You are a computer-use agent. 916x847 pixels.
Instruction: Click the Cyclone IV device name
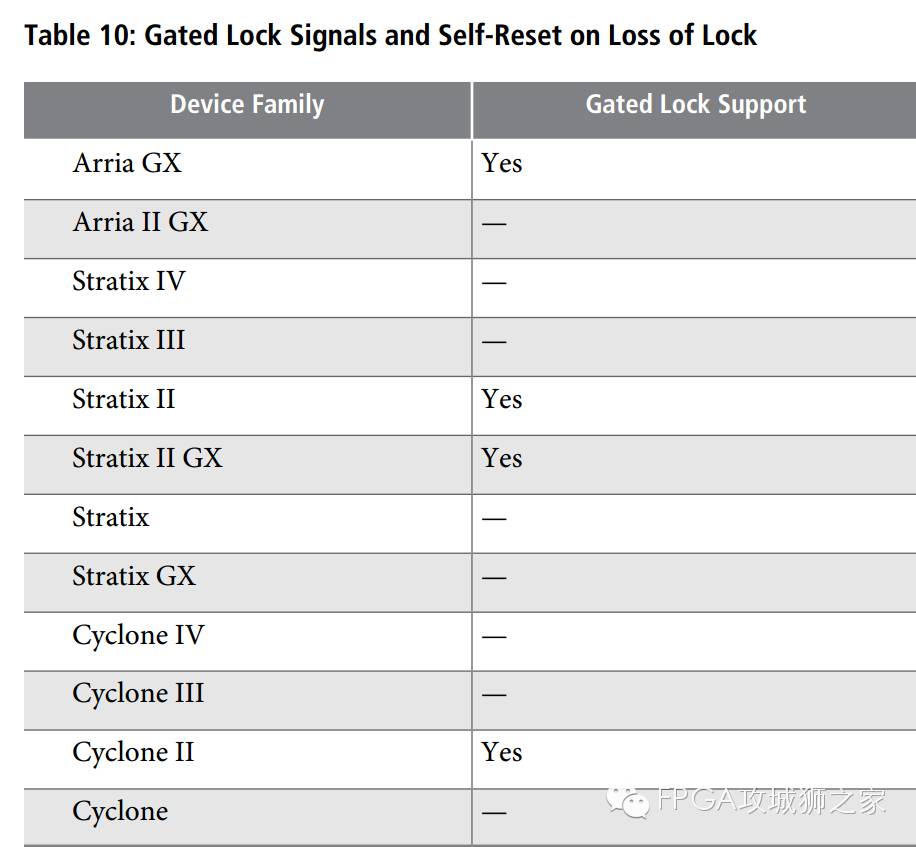tap(138, 636)
